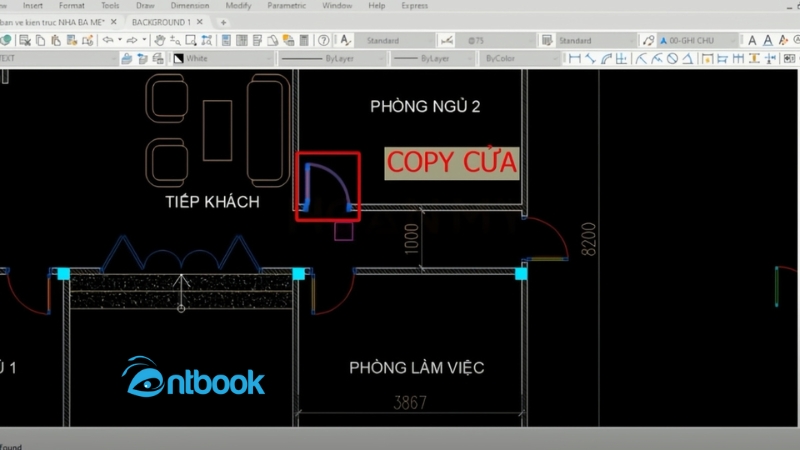The height and width of the screenshot is (450, 800).
Task: Open the Dimension menu
Action: [x=190, y=5]
